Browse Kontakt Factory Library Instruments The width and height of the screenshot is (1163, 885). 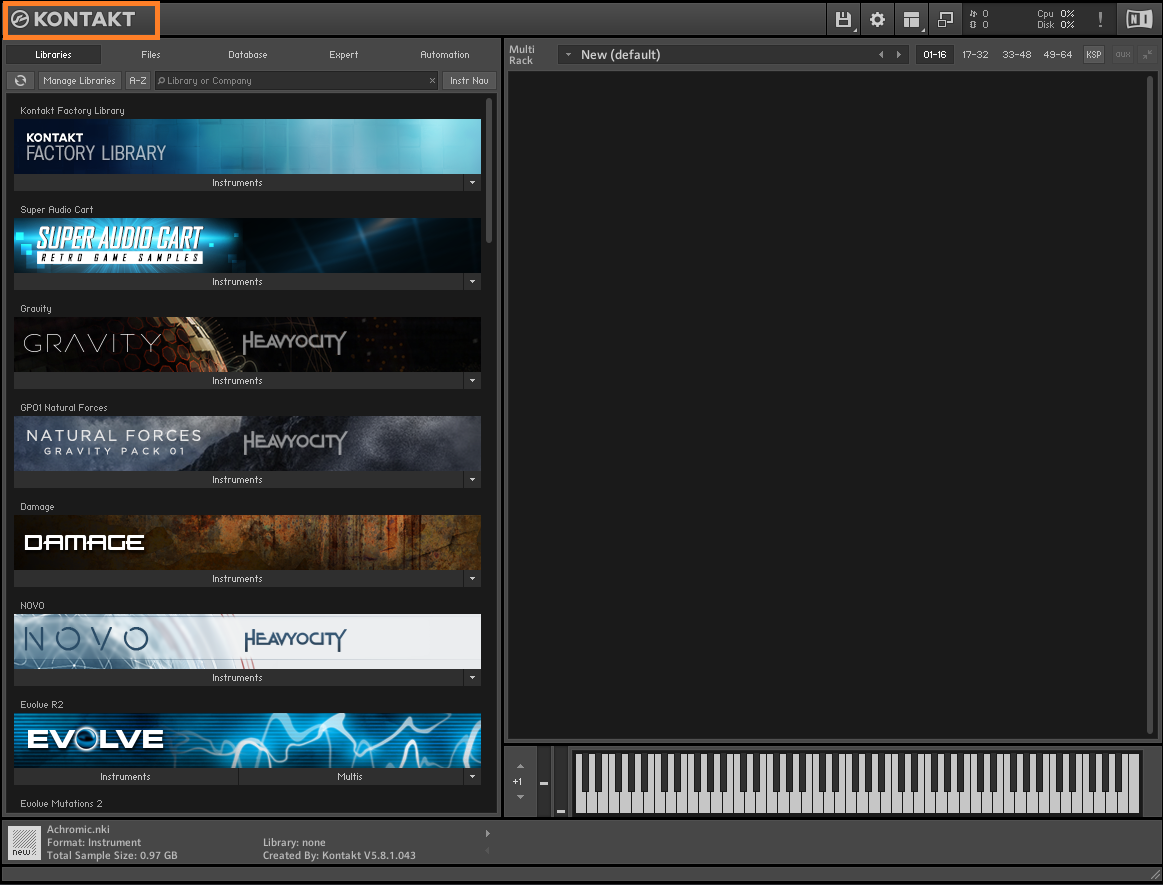coord(238,182)
